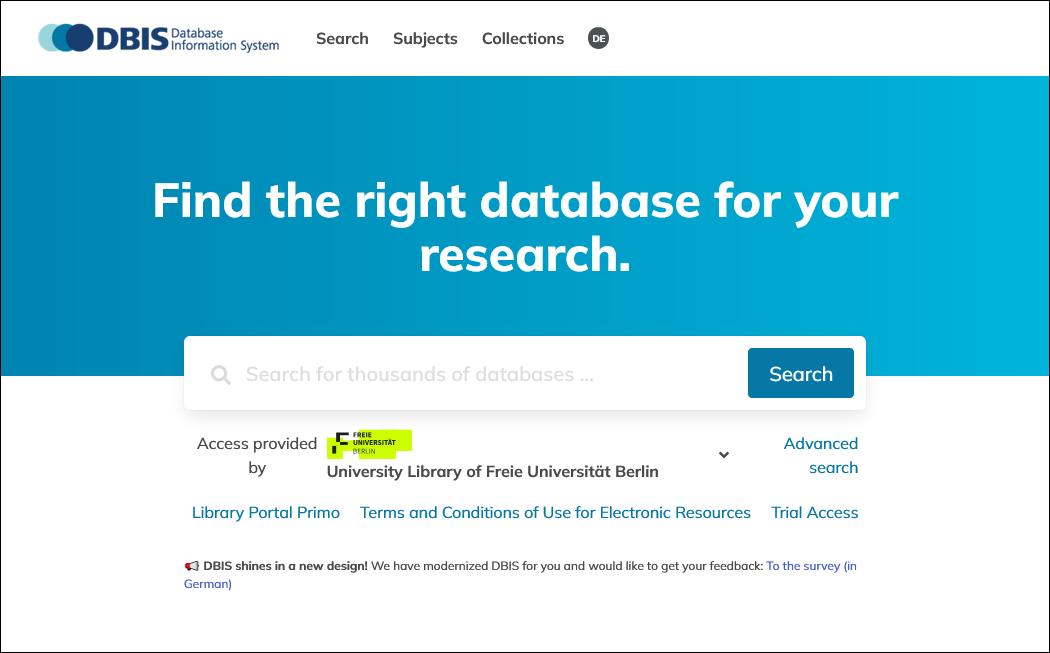Viewport: 1050px width, 653px height.
Task: Click the magnifying glass icon in search bar
Action: (x=221, y=375)
